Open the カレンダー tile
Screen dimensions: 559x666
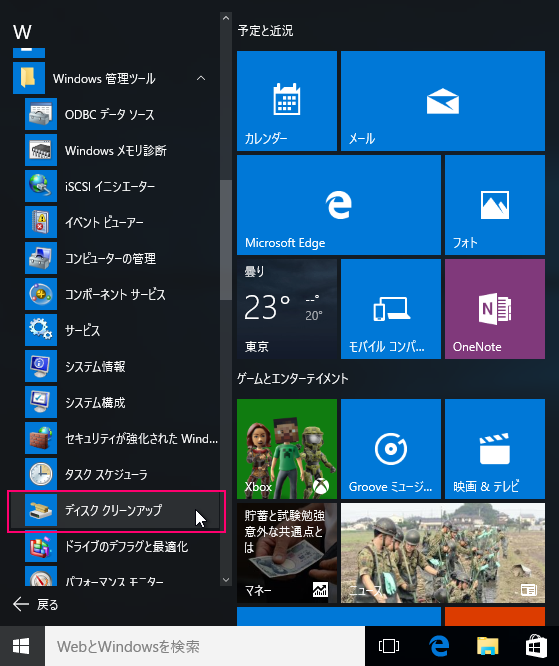pos(287,101)
